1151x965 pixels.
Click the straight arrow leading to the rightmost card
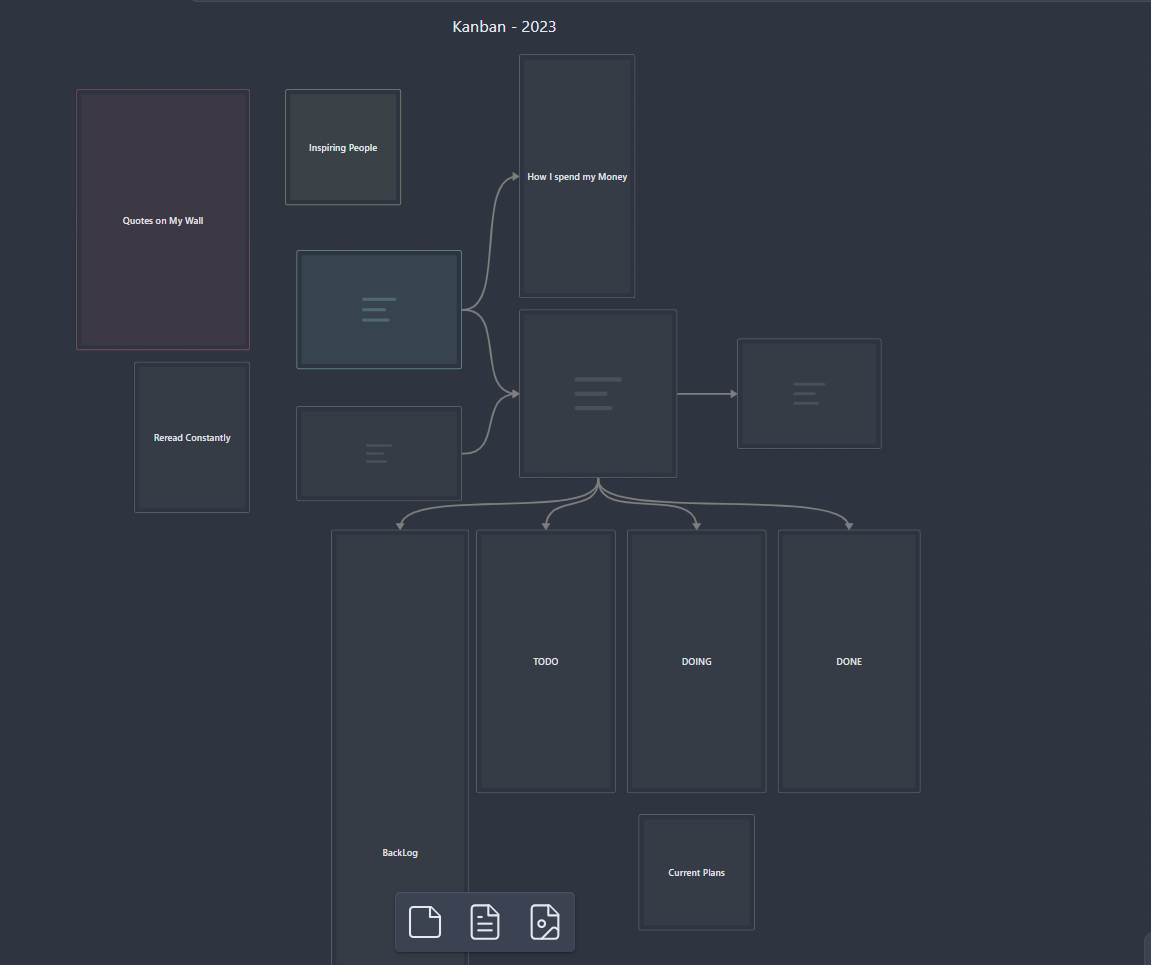pyautogui.click(x=705, y=394)
